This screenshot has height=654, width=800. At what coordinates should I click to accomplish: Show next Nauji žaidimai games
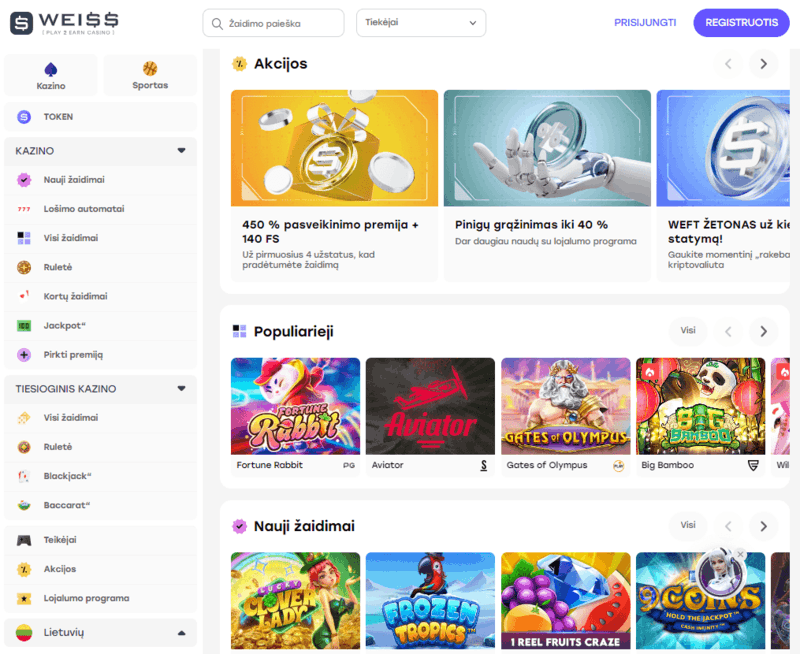(x=763, y=526)
